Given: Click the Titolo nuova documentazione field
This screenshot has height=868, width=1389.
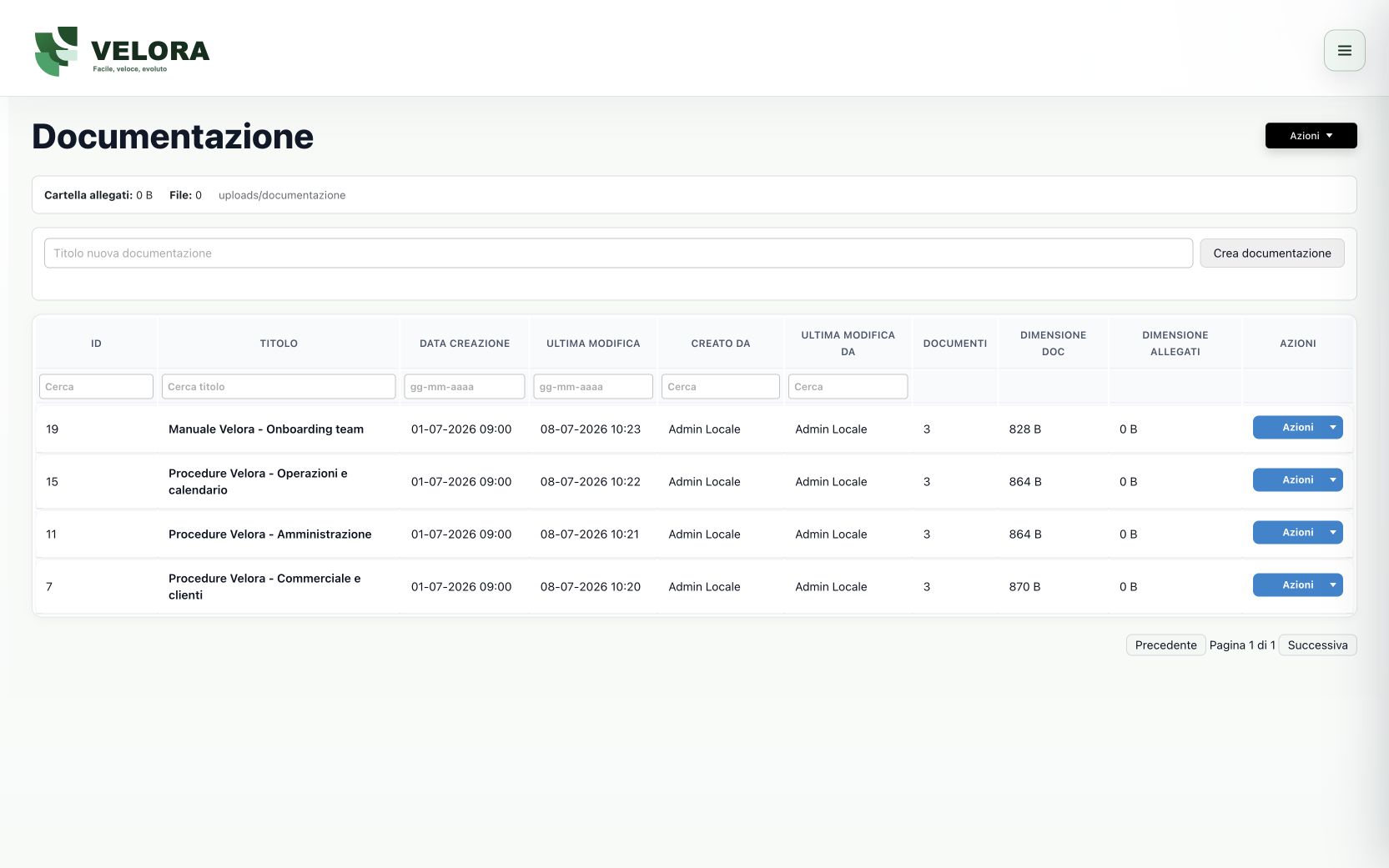Looking at the screenshot, I should (618, 253).
